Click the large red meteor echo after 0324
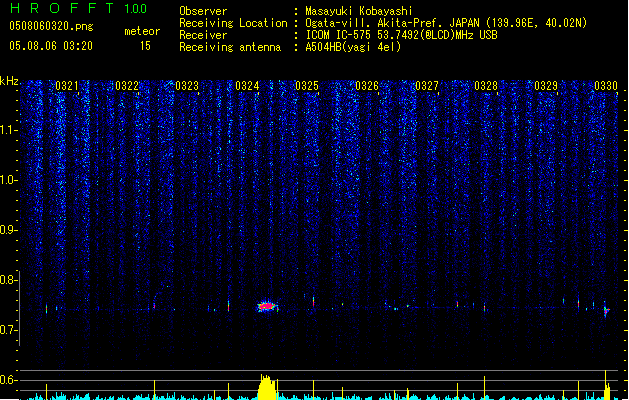Viewport: 629px width, 400px height. 267,307
